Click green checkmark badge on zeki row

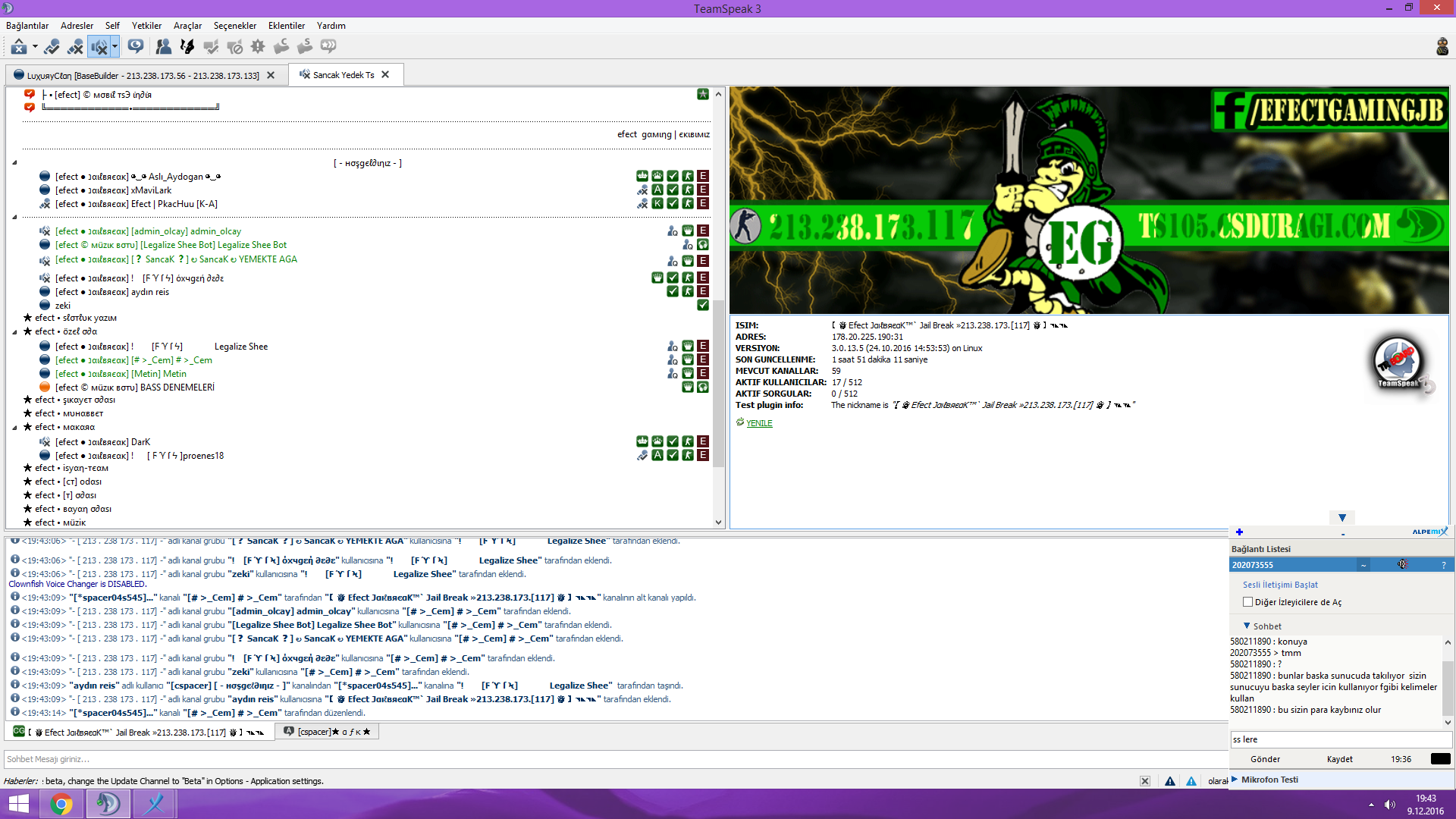[703, 305]
